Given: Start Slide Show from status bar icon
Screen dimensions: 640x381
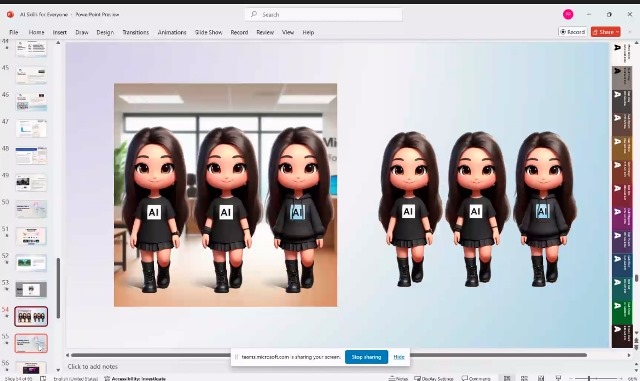Looking at the screenshot, I should tap(558, 379).
